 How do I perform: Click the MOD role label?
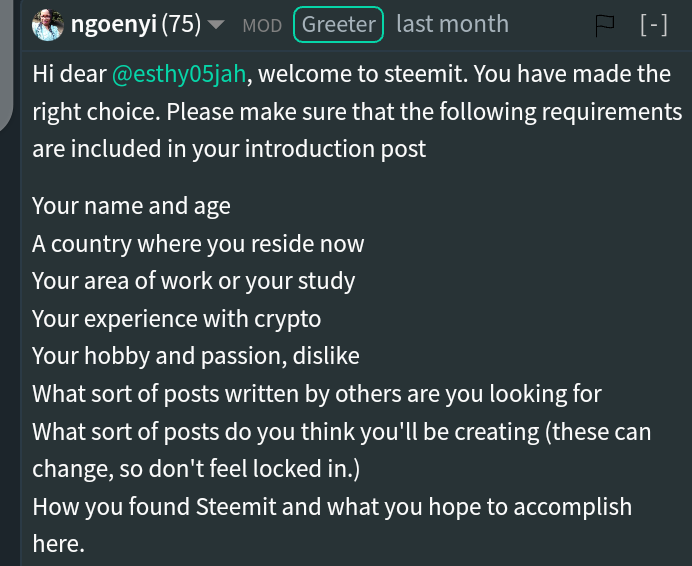[262, 26]
